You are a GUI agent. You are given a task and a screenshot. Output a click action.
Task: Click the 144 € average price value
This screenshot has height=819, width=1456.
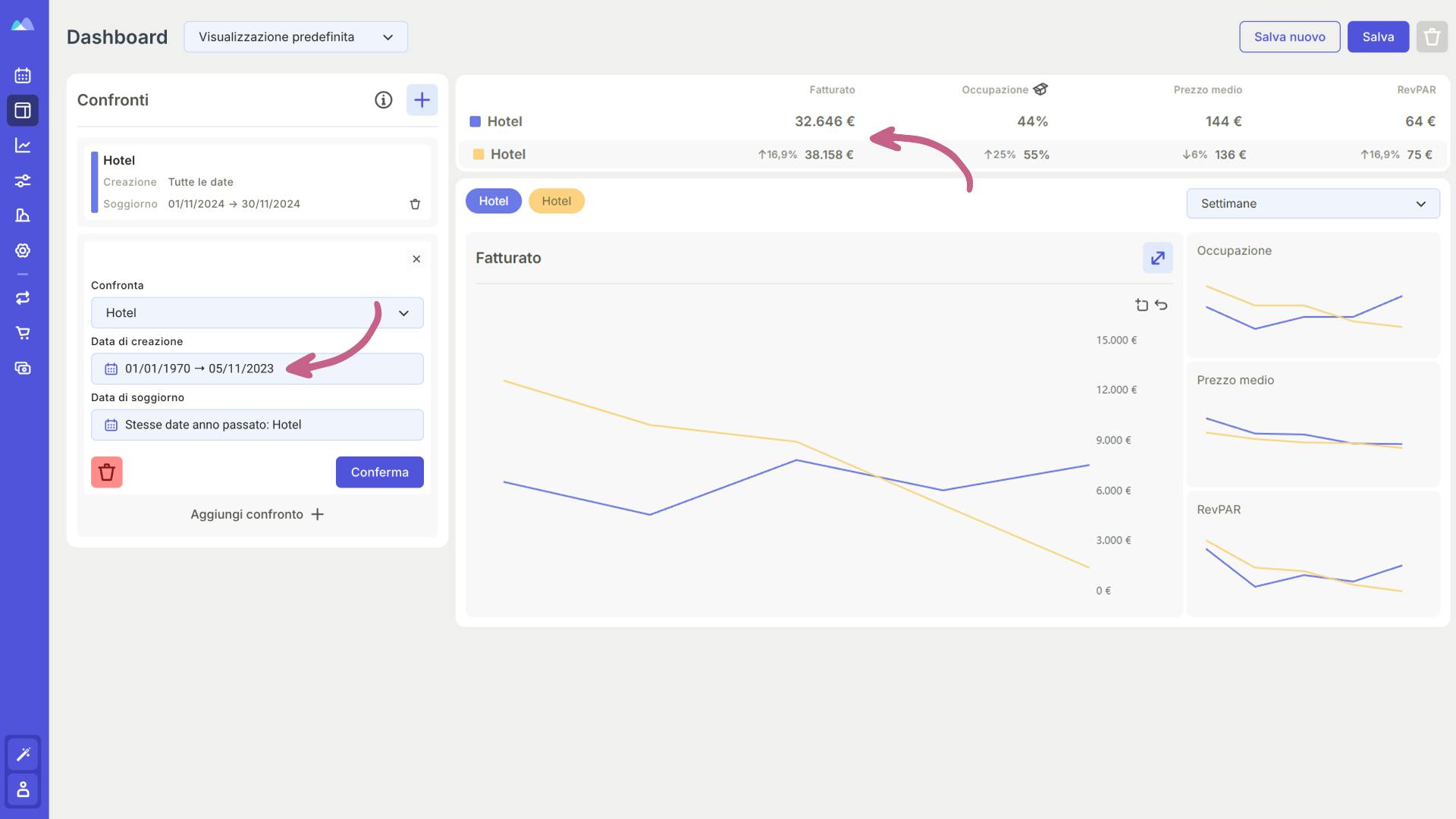tap(1223, 121)
